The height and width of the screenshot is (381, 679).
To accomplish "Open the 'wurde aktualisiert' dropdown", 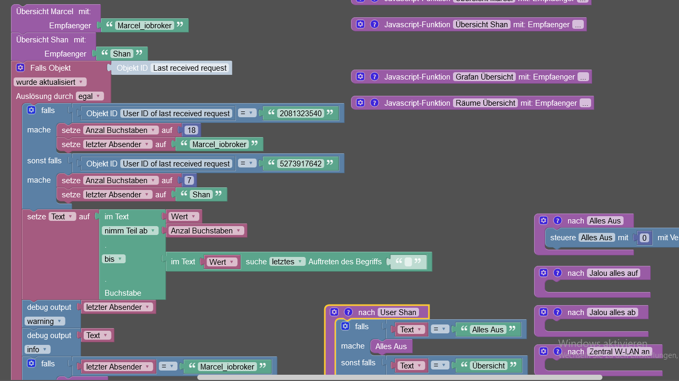I will point(50,82).
